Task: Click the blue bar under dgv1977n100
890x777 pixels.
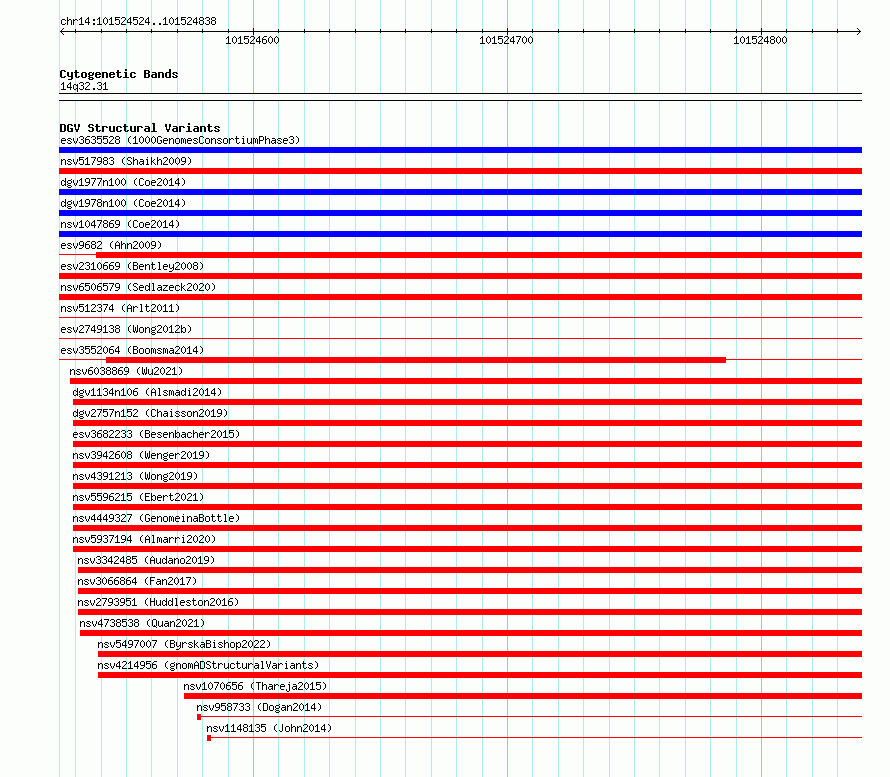Action: click(460, 192)
